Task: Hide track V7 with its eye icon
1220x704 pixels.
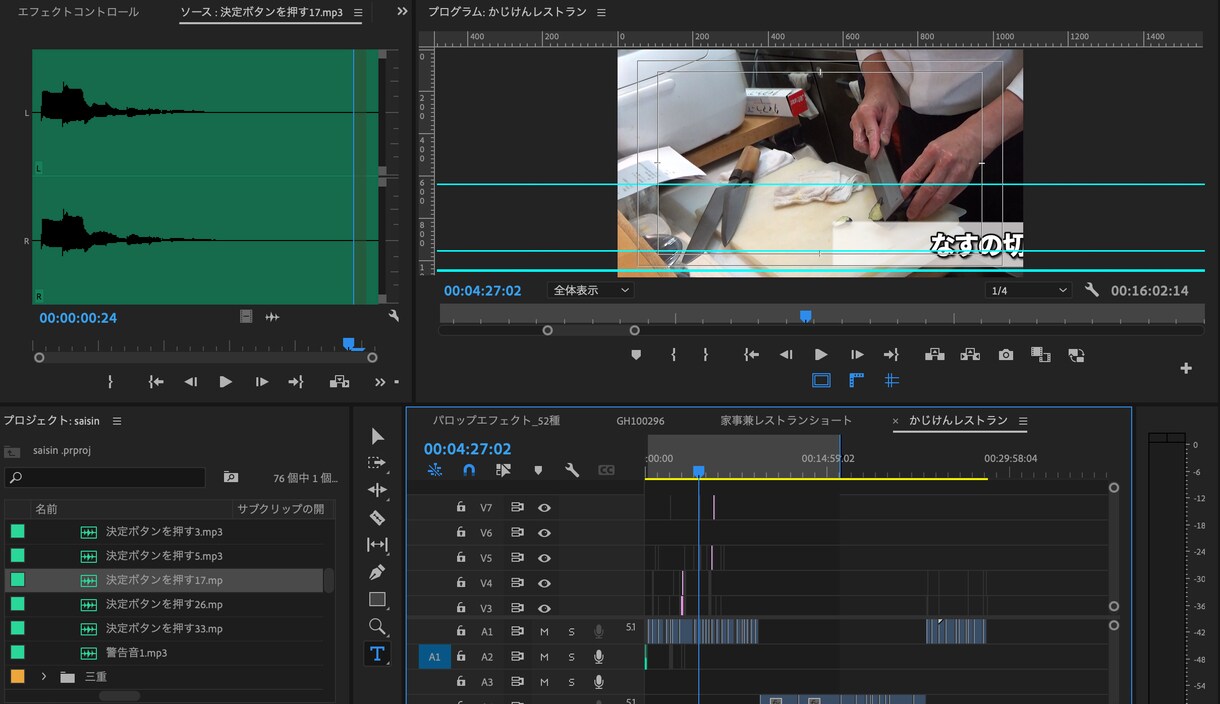Action: coord(545,507)
